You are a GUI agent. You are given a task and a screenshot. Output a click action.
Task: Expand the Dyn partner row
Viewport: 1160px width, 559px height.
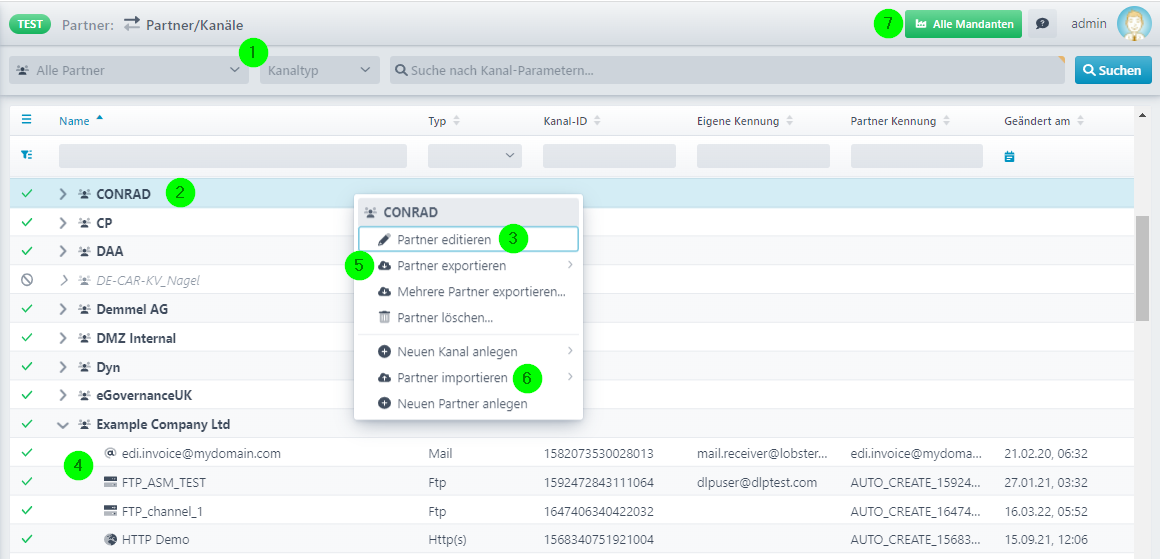tap(63, 367)
